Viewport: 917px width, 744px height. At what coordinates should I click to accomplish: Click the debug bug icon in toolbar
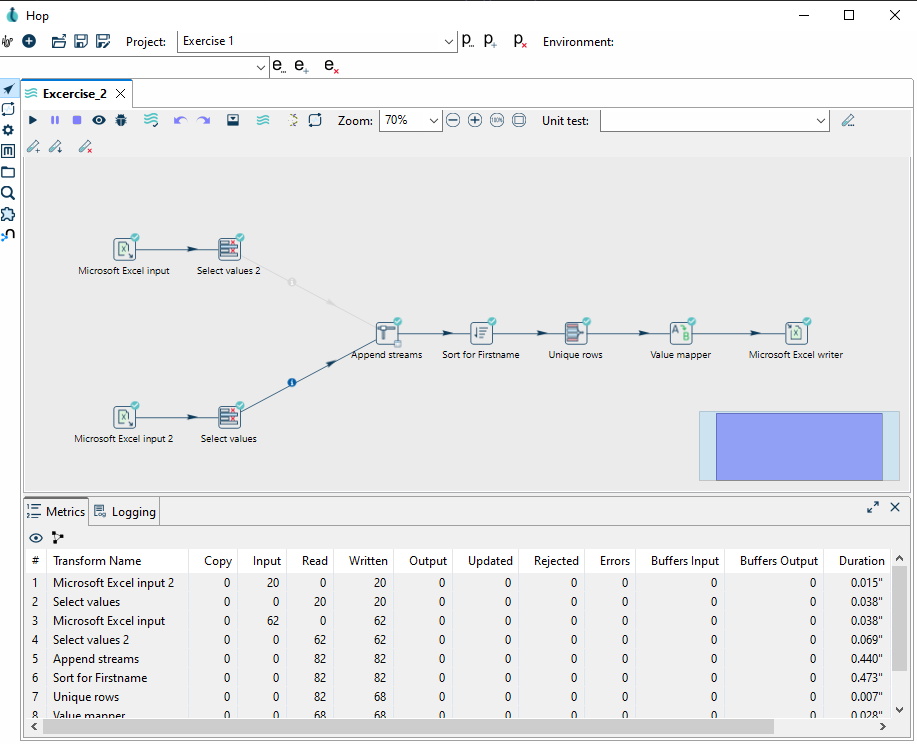(x=121, y=120)
